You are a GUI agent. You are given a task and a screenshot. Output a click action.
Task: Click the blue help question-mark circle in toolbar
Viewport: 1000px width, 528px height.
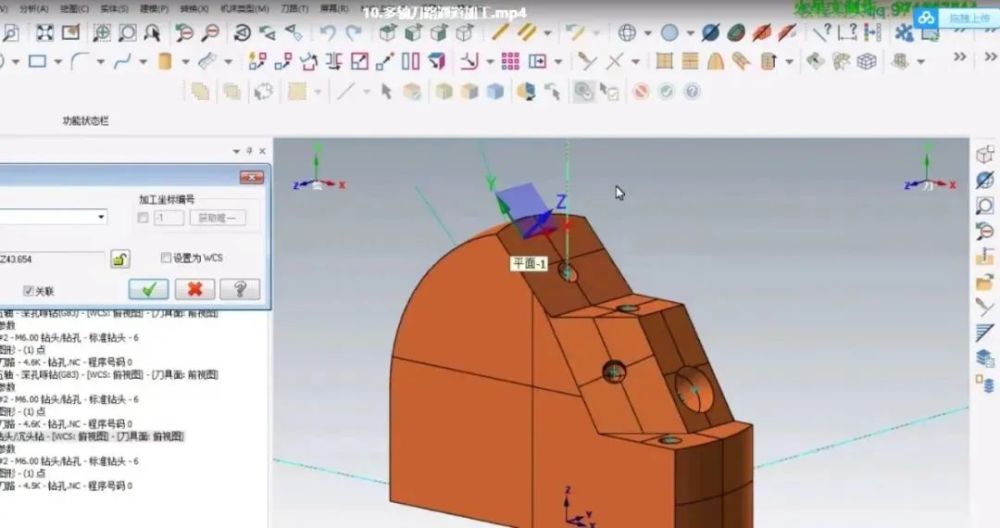[x=692, y=91]
